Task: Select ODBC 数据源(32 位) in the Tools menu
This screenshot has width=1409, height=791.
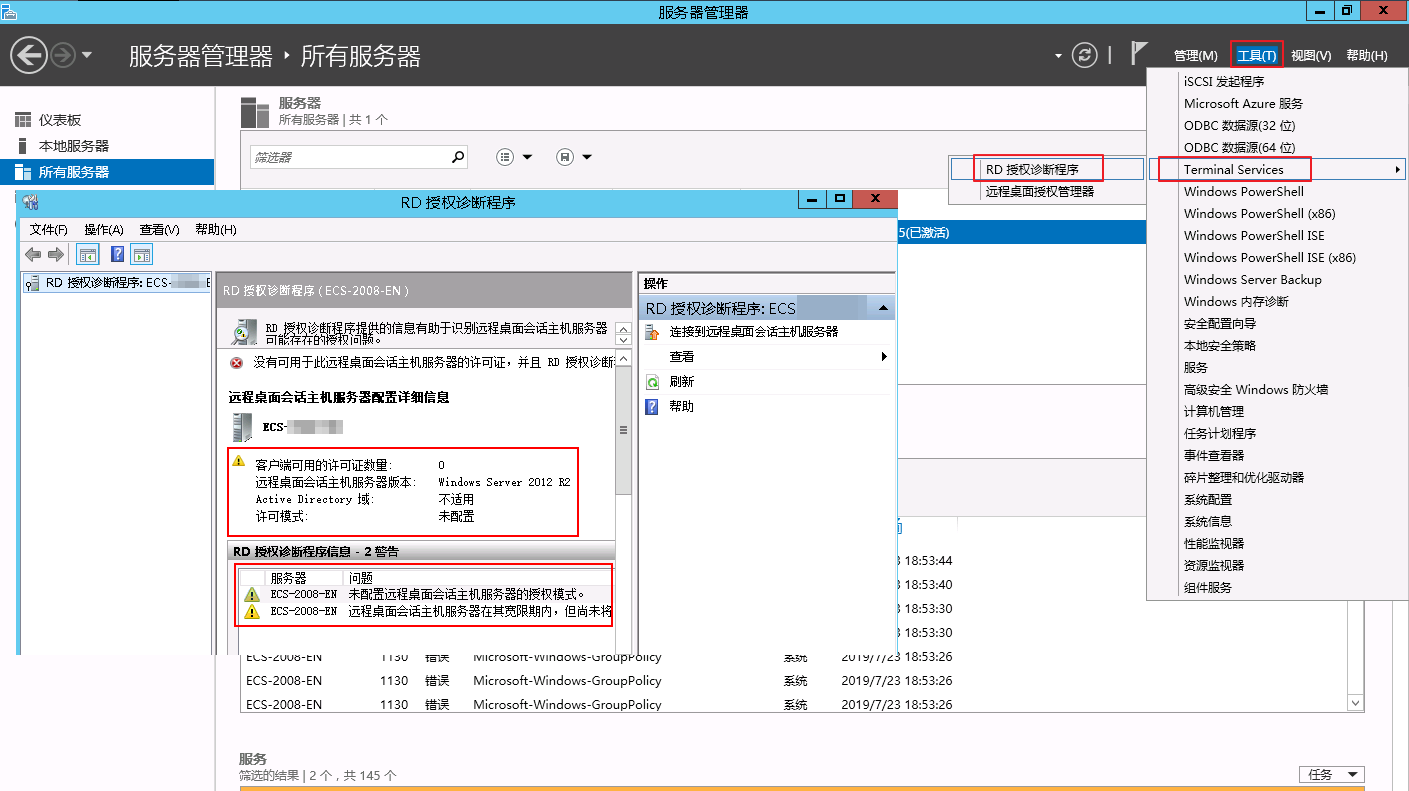Action: [x=1239, y=126]
